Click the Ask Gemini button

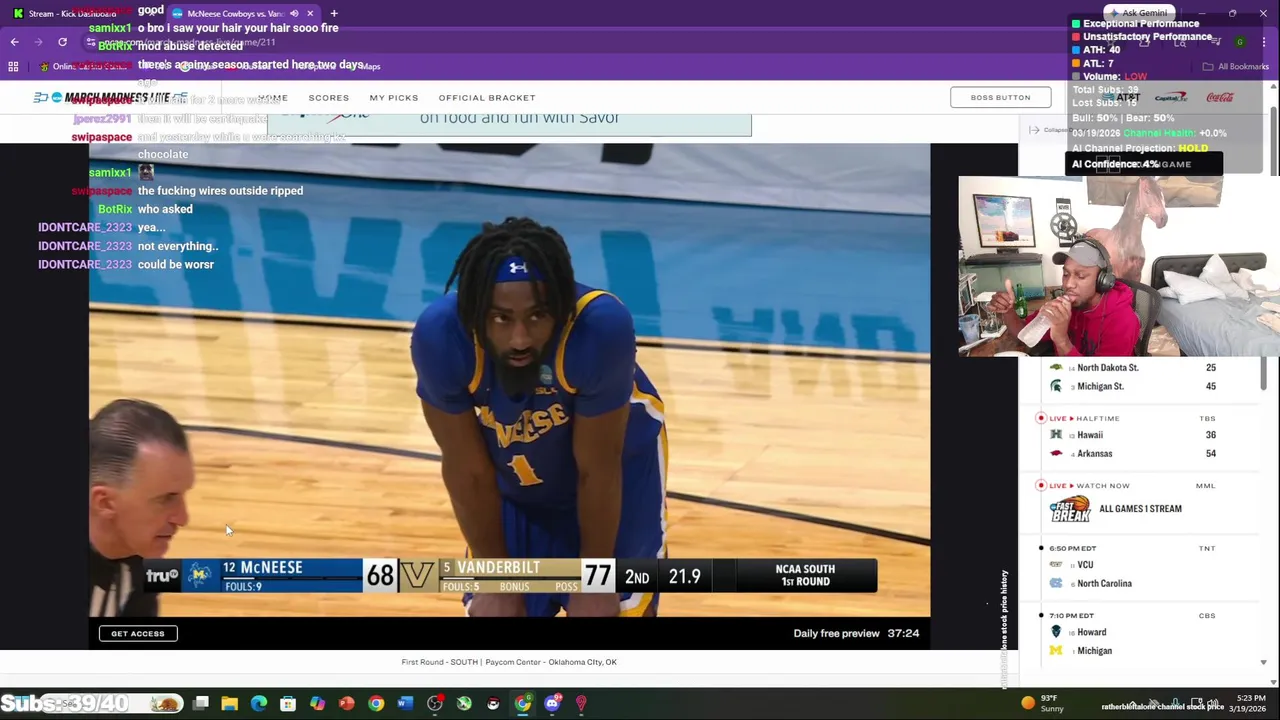pos(1138,13)
